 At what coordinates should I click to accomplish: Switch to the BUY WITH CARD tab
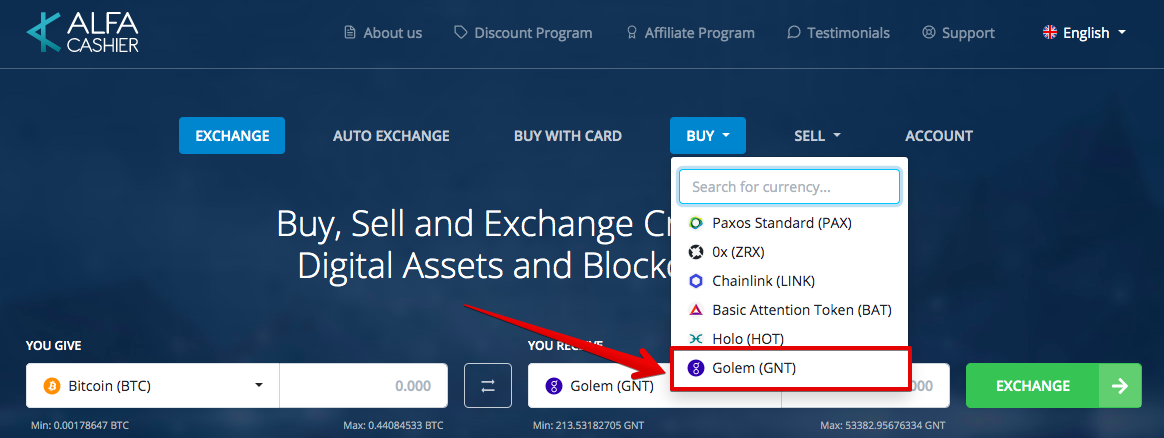(568, 136)
